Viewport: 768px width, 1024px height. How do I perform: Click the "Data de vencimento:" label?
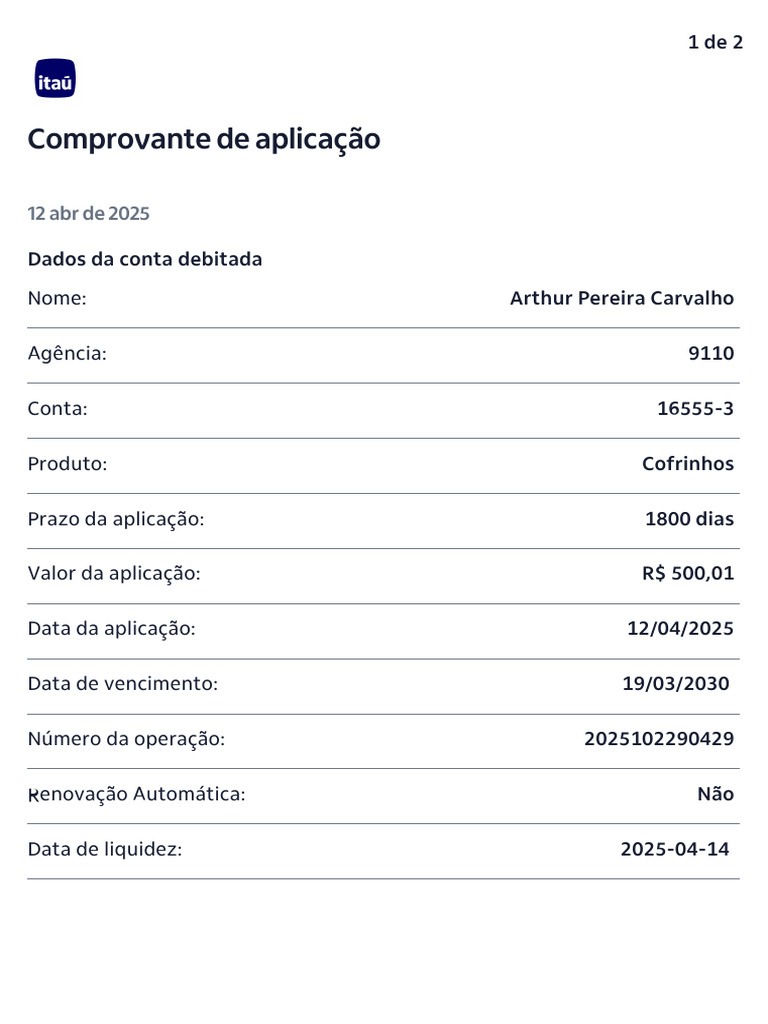[123, 684]
